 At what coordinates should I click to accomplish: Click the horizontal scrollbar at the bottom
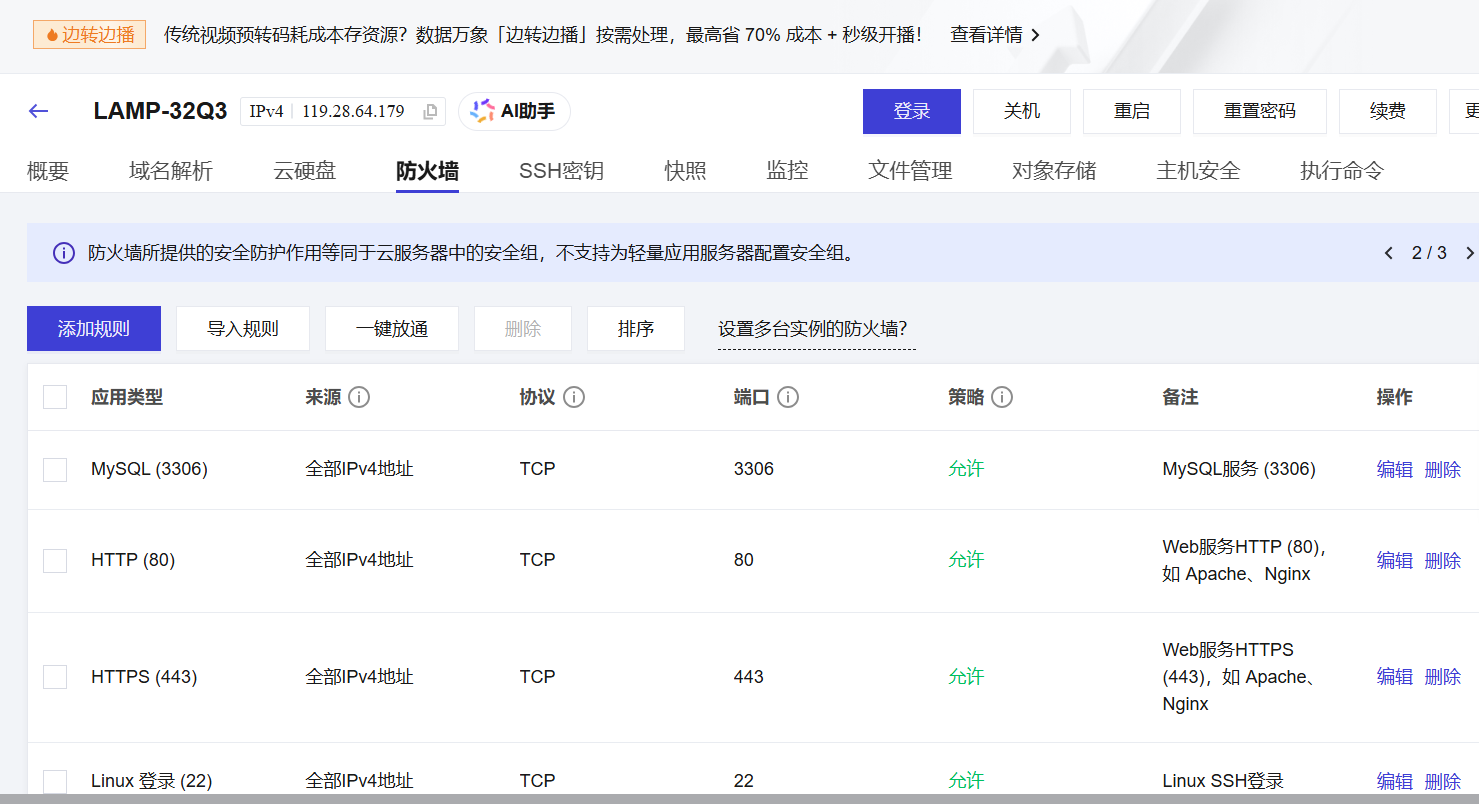(740, 800)
